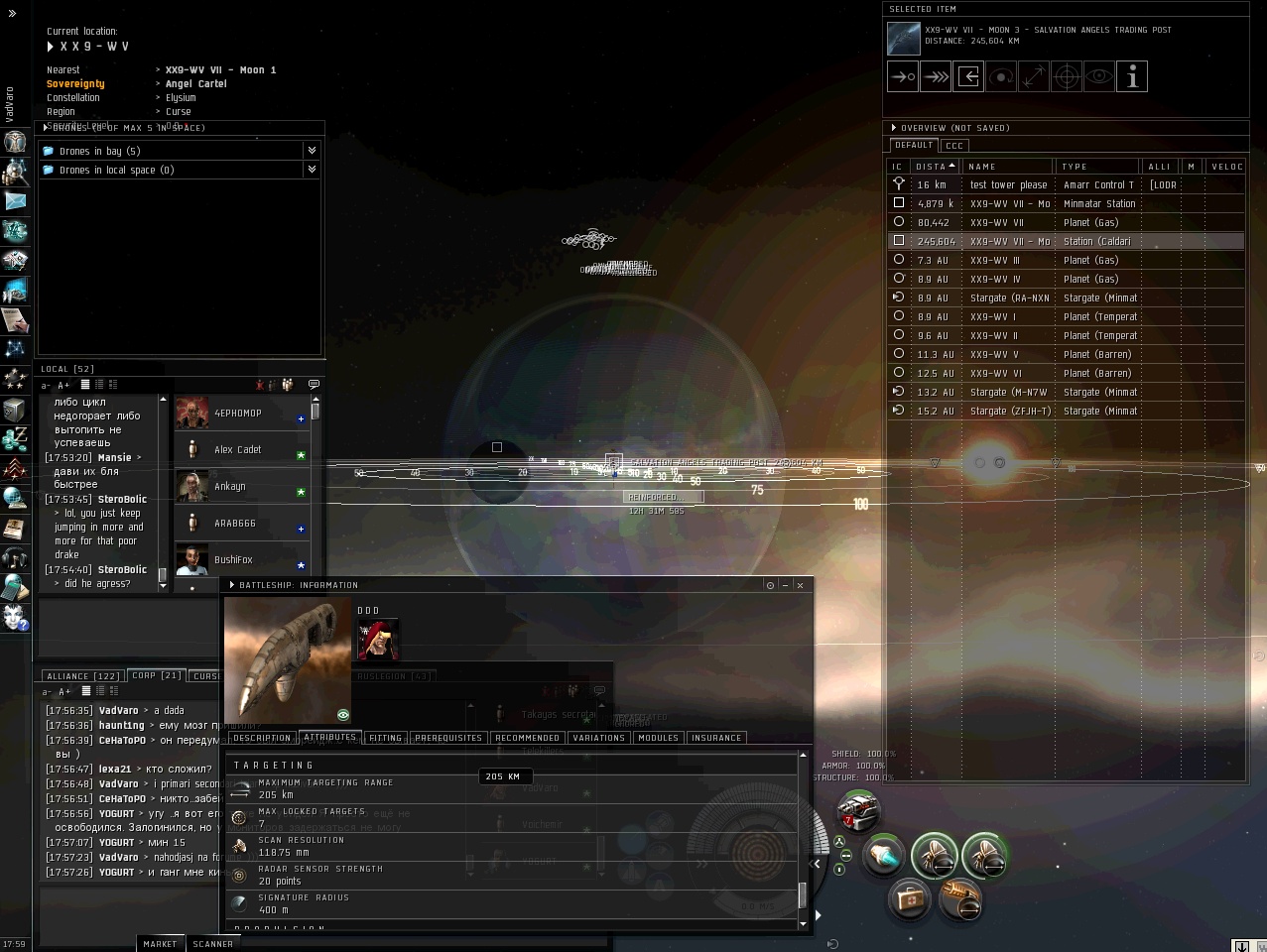The image size is (1267, 952).
Task: Select 'test tower please' overview row
Action: (1066, 184)
